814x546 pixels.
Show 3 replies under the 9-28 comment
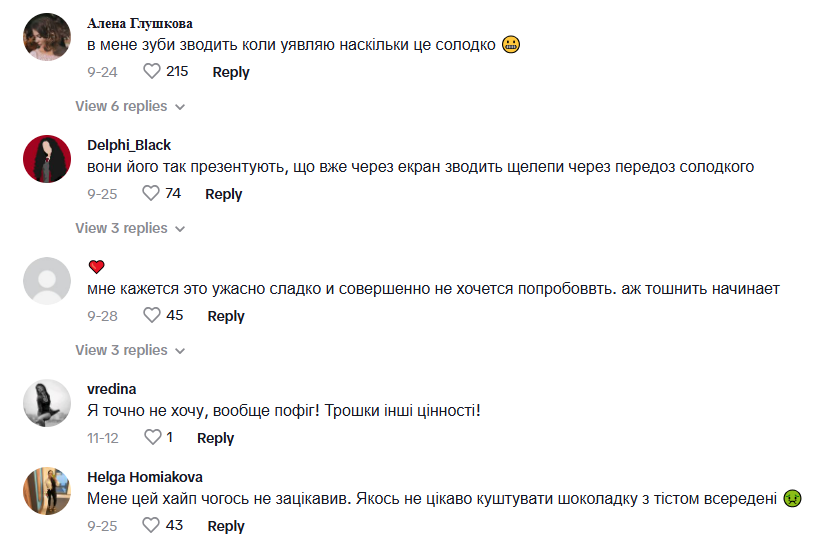point(130,350)
